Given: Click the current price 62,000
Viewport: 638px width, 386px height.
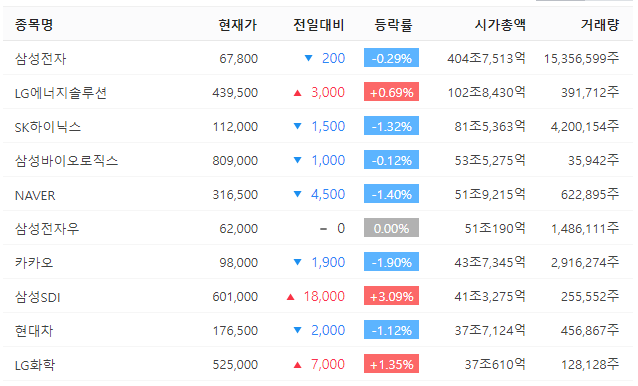Looking at the screenshot, I should (x=238, y=229).
